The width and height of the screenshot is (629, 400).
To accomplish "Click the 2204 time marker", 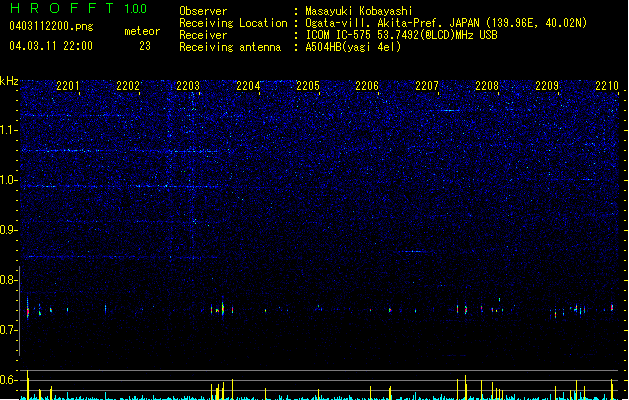I will click(x=248, y=86).
